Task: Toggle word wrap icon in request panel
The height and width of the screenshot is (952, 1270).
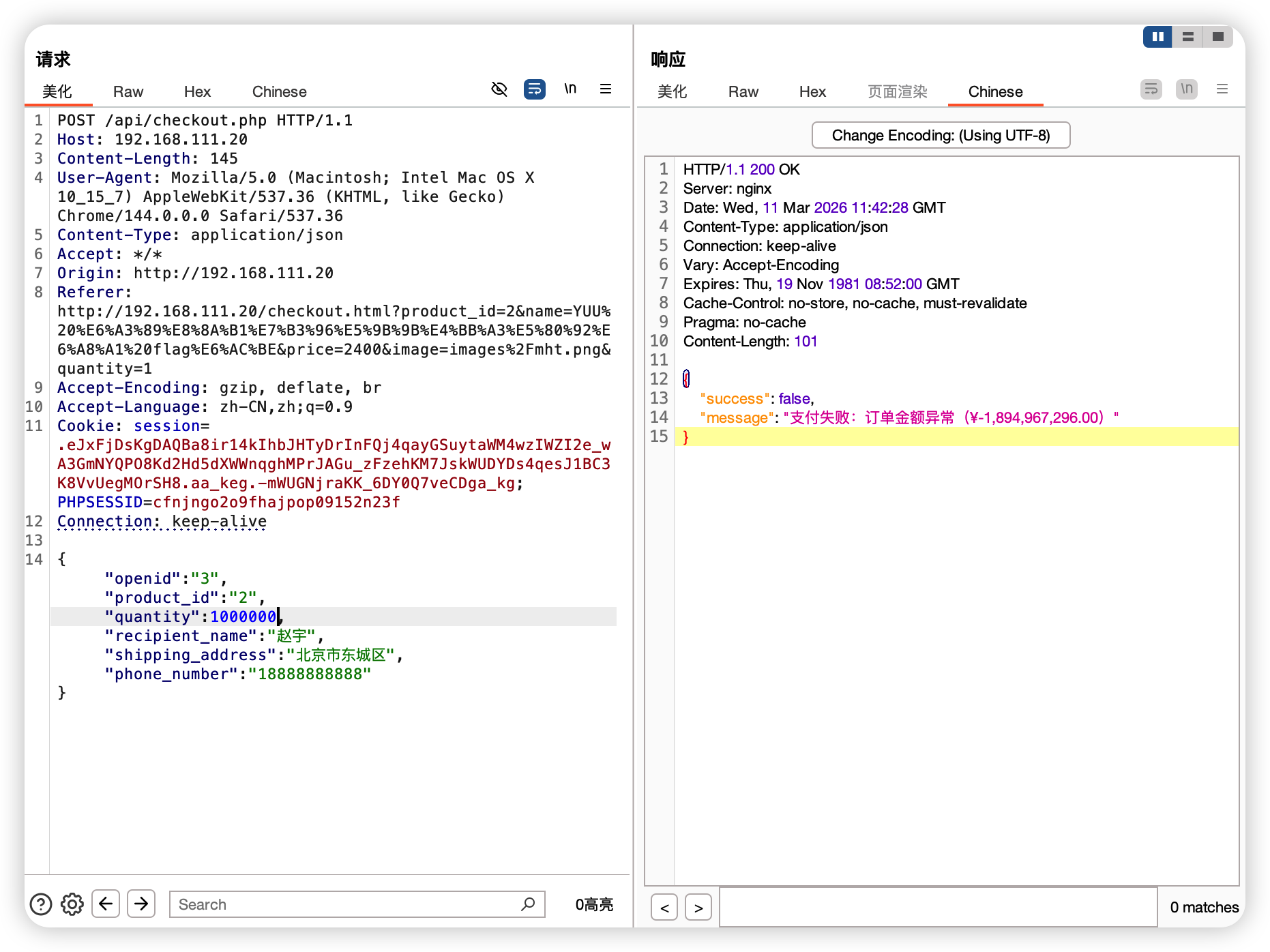Action: 534,89
